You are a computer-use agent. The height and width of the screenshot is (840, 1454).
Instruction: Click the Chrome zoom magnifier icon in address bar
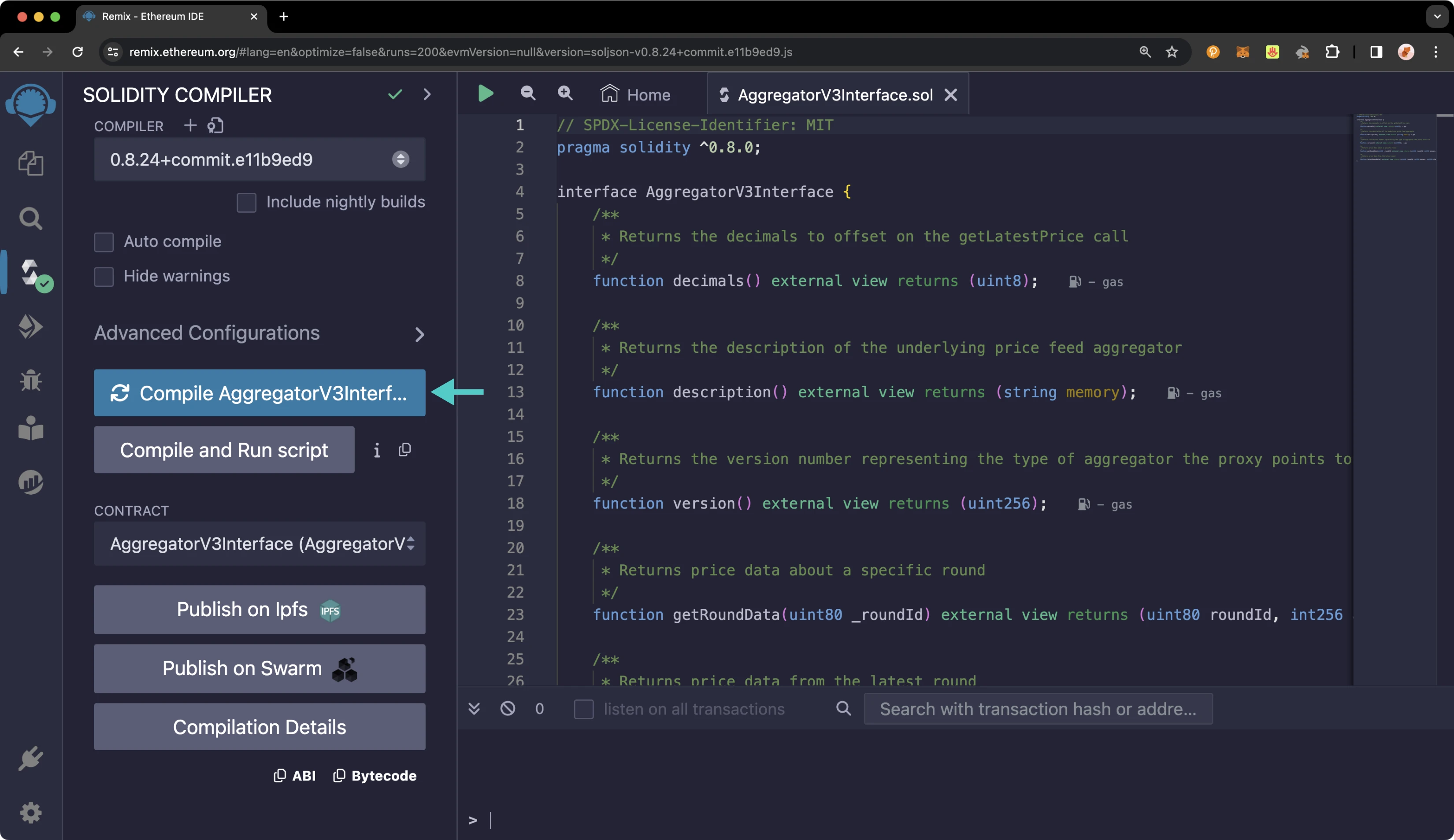(x=1145, y=52)
